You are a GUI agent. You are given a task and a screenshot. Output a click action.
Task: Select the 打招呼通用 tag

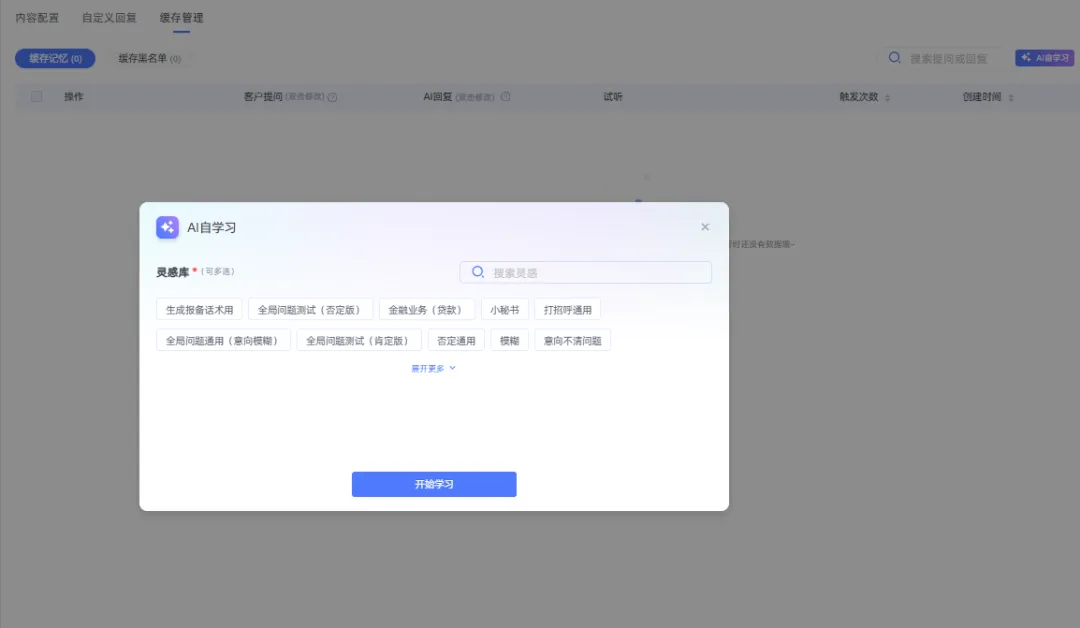pyautogui.click(x=568, y=310)
